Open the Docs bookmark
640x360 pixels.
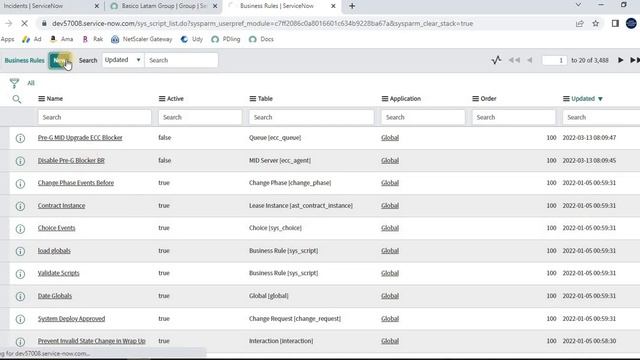pos(261,39)
